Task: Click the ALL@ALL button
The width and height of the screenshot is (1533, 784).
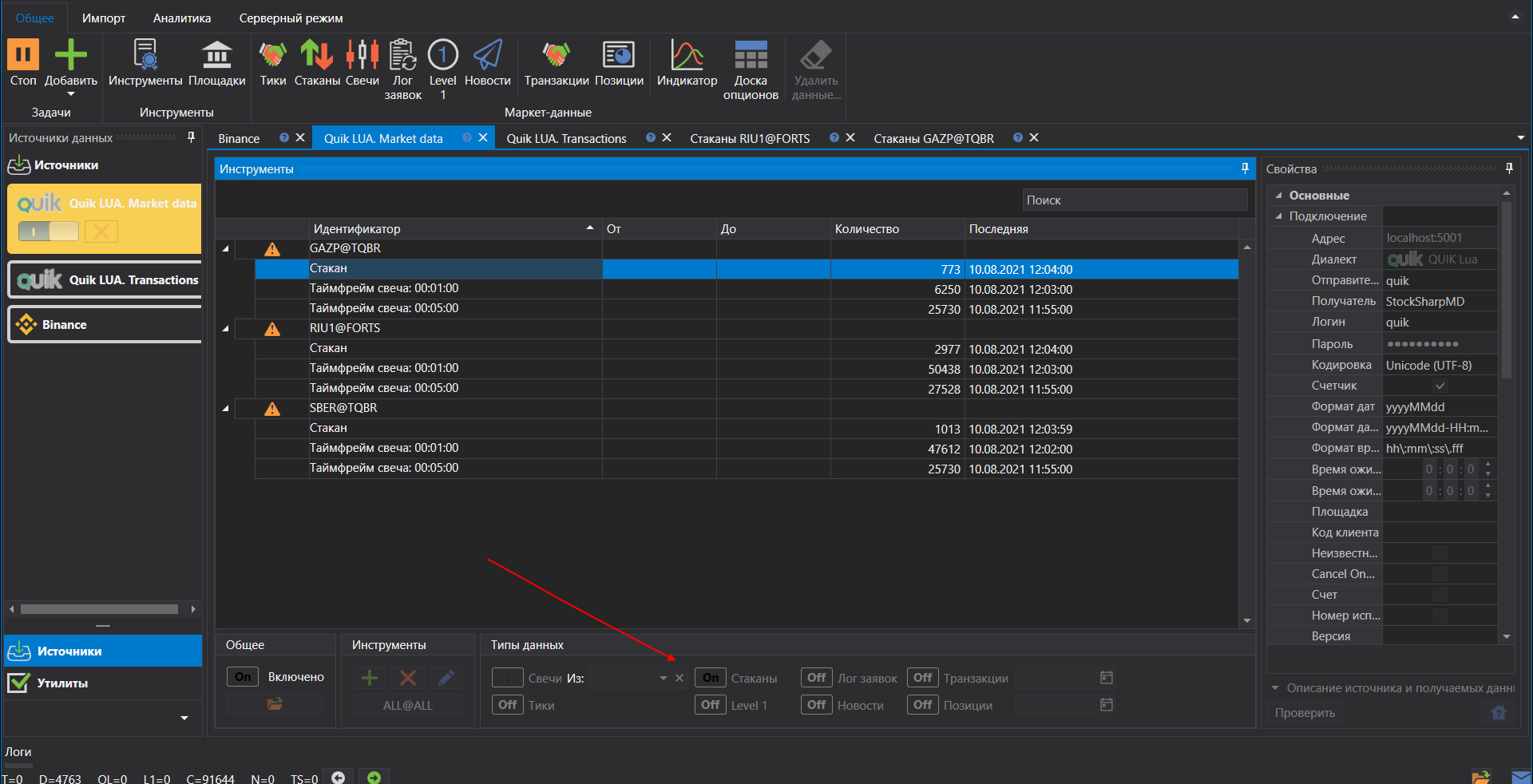Action: (407, 705)
